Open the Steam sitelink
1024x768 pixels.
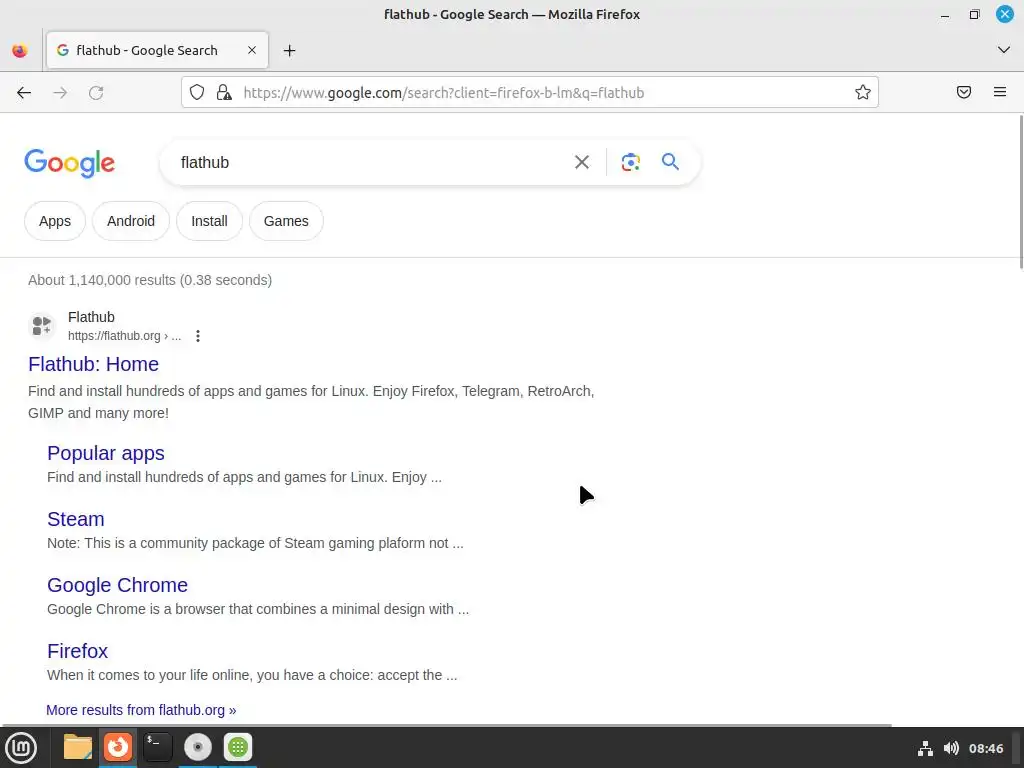tap(76, 519)
